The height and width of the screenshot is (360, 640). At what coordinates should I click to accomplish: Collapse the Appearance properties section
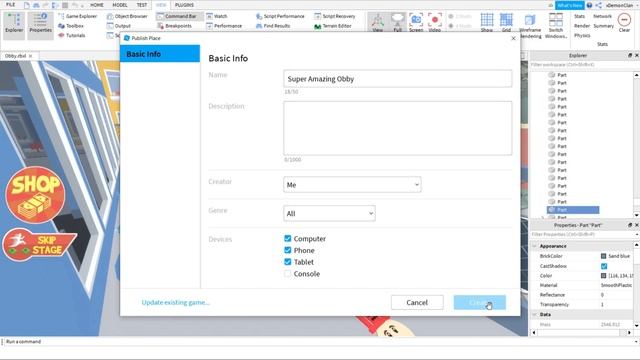click(x=534, y=246)
